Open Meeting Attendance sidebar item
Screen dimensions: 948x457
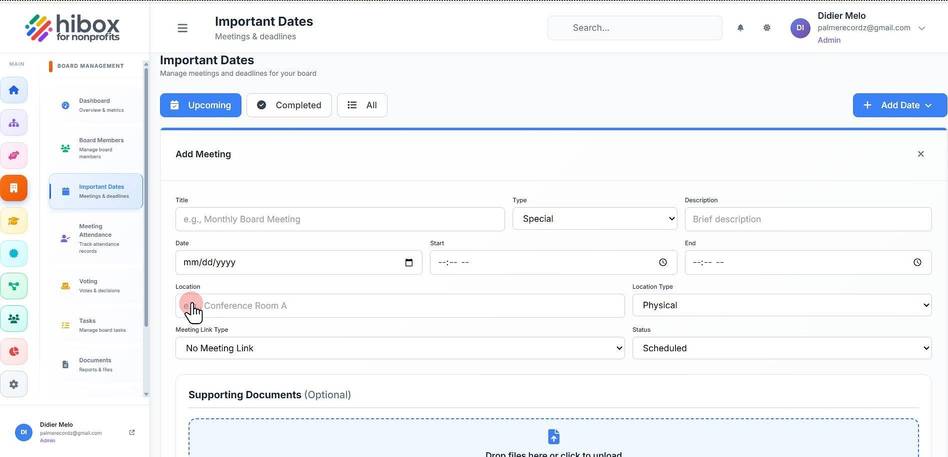[x=96, y=238]
